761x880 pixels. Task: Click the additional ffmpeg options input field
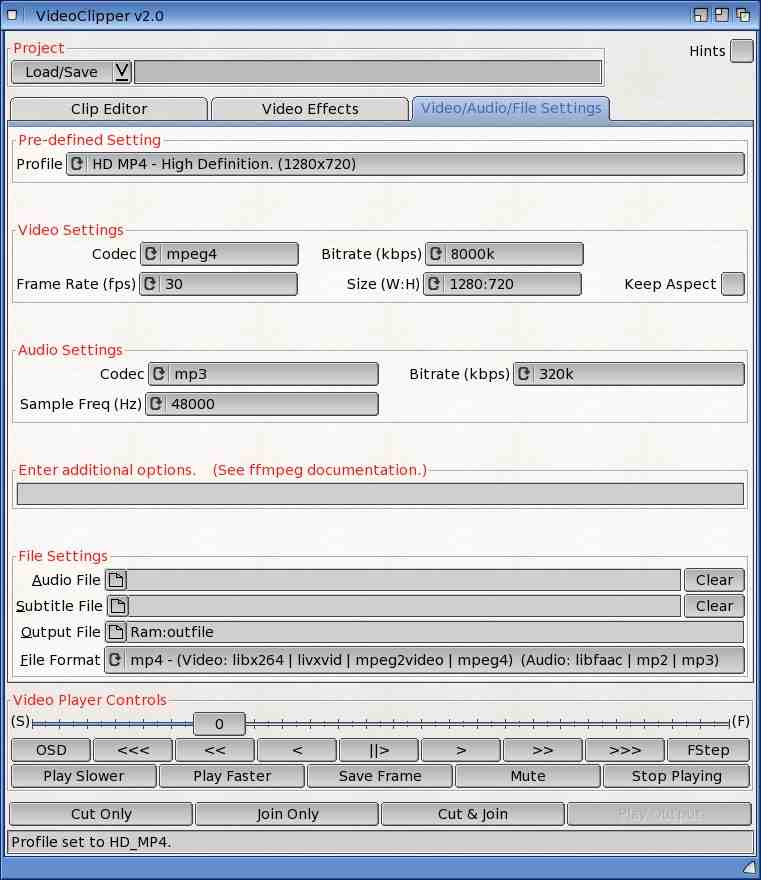pyautogui.click(x=380, y=494)
